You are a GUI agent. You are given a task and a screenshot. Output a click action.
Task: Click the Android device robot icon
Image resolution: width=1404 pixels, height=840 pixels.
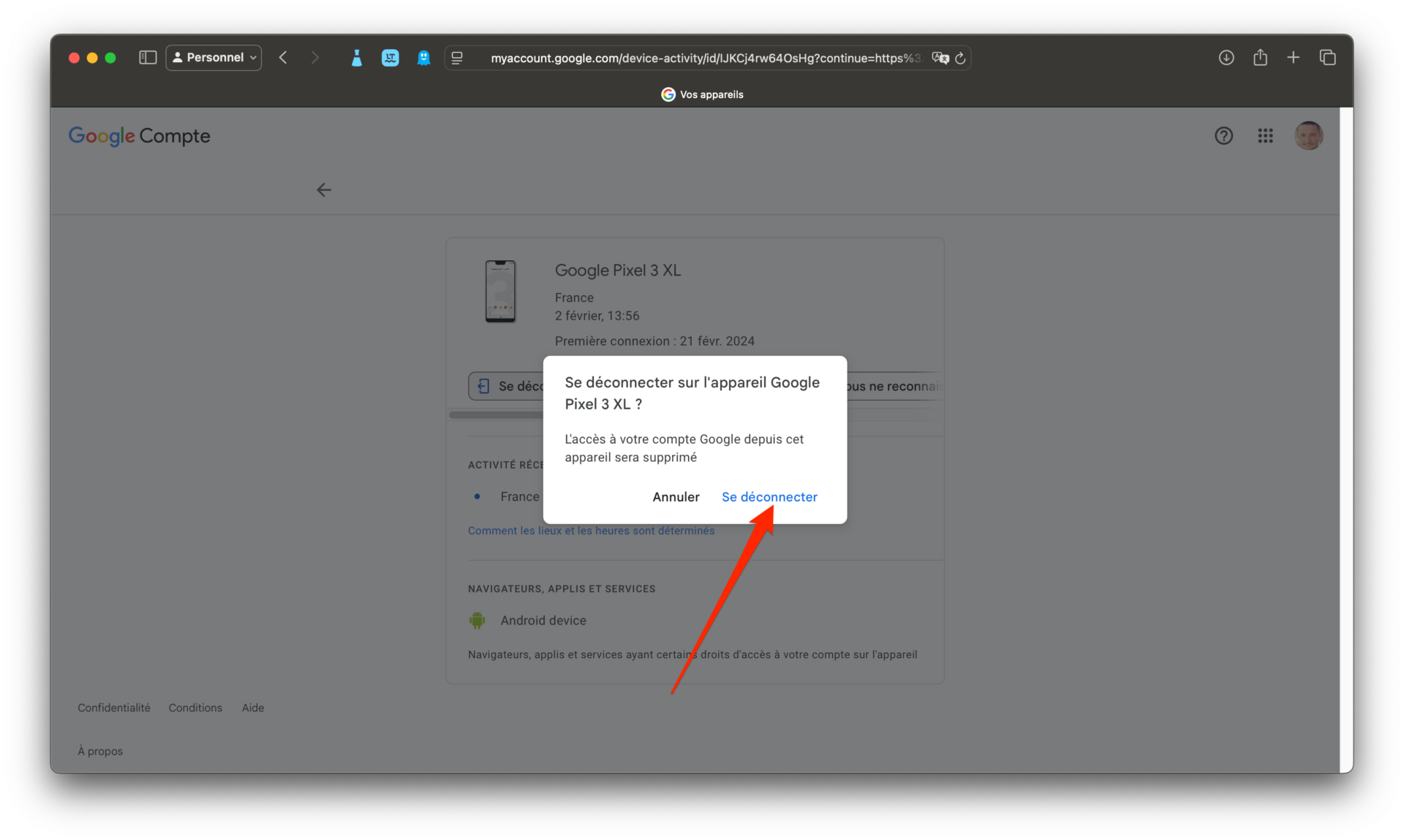tap(477, 621)
